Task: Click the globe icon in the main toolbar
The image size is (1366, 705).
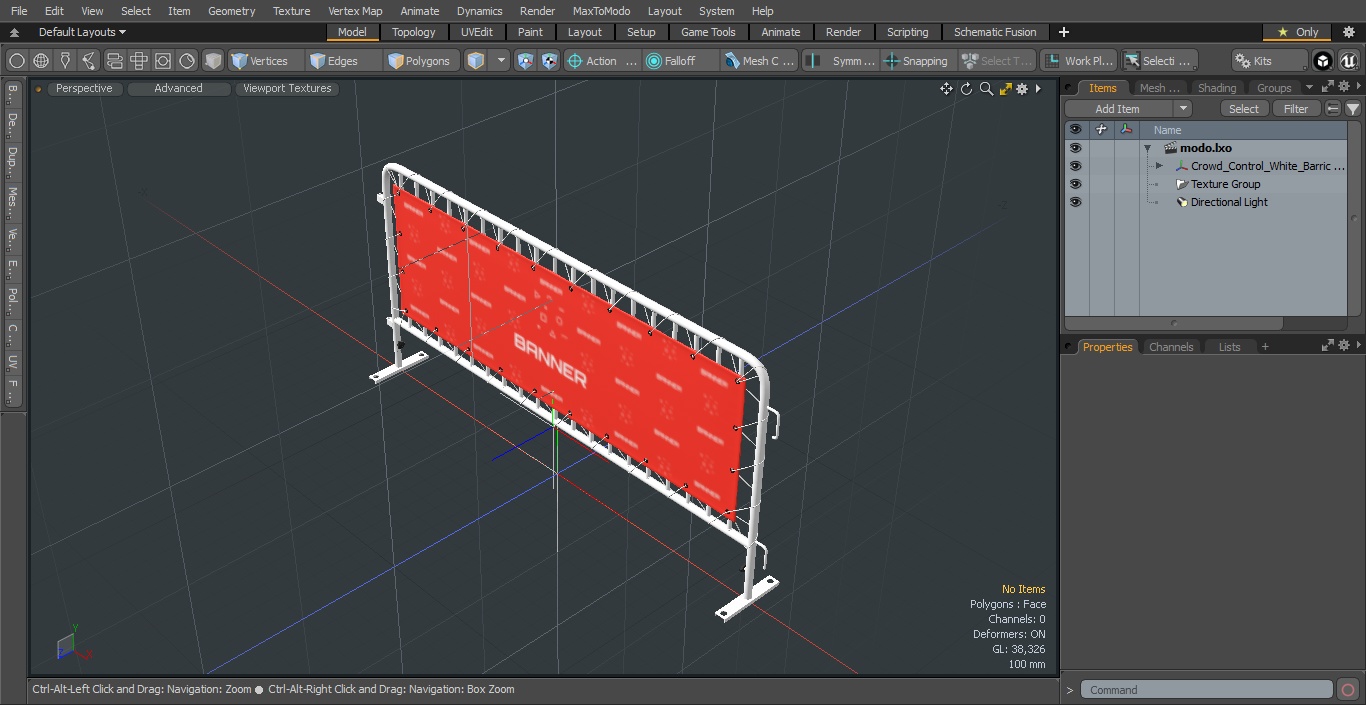Action: click(41, 61)
